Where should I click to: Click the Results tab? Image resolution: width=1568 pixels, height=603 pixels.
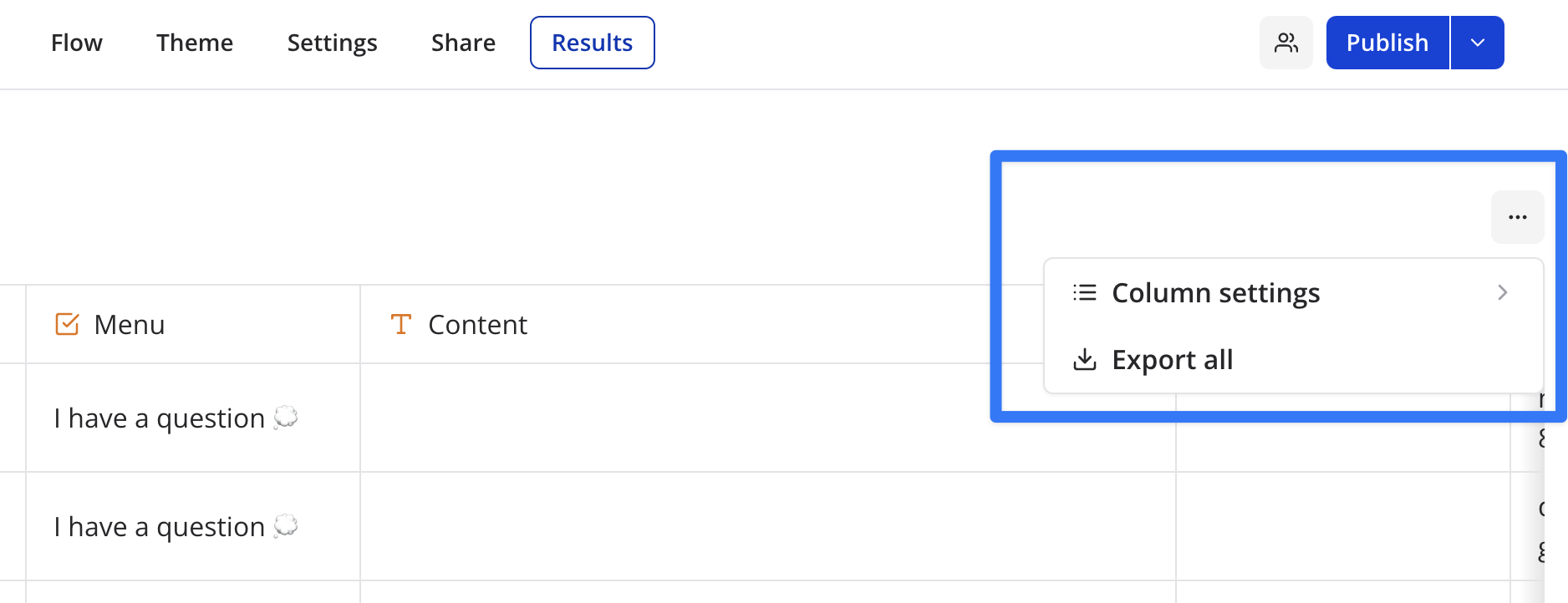point(592,43)
